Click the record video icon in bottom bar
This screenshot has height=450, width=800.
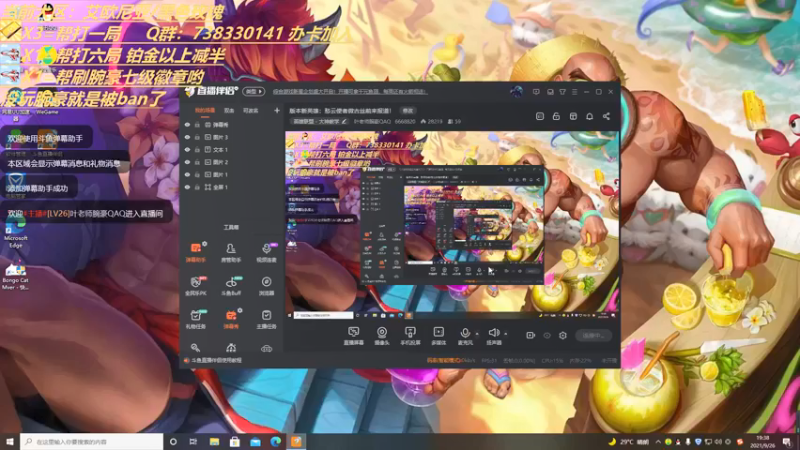tap(531, 336)
